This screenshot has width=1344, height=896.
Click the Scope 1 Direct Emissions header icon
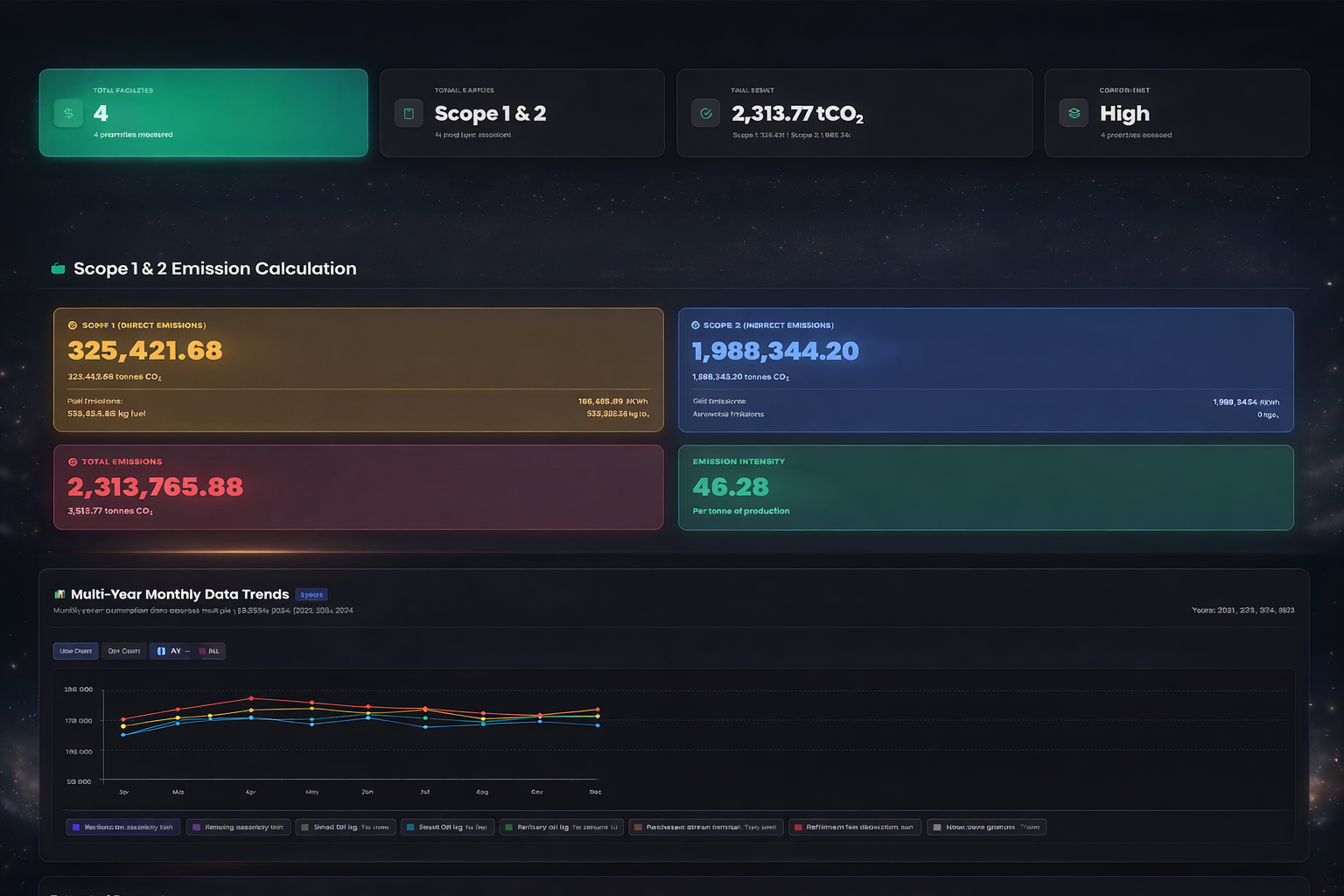pyautogui.click(x=73, y=325)
